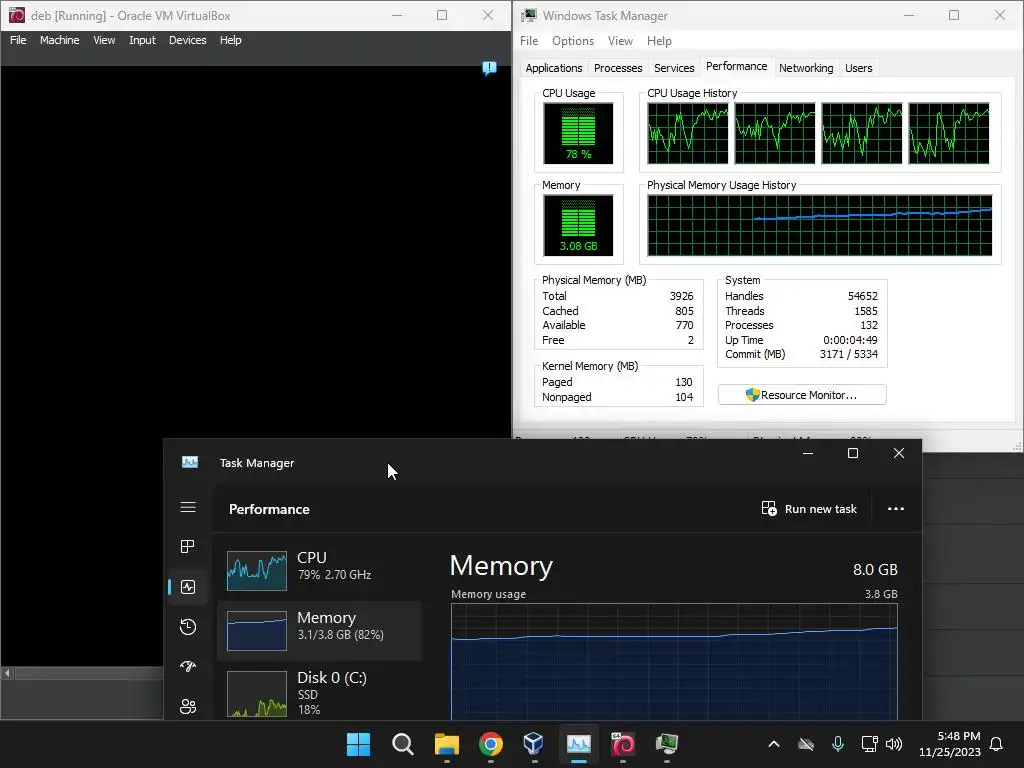Screen dimensions: 1024x768
Task: Switch to Networking tab
Action: pyautogui.click(x=806, y=68)
